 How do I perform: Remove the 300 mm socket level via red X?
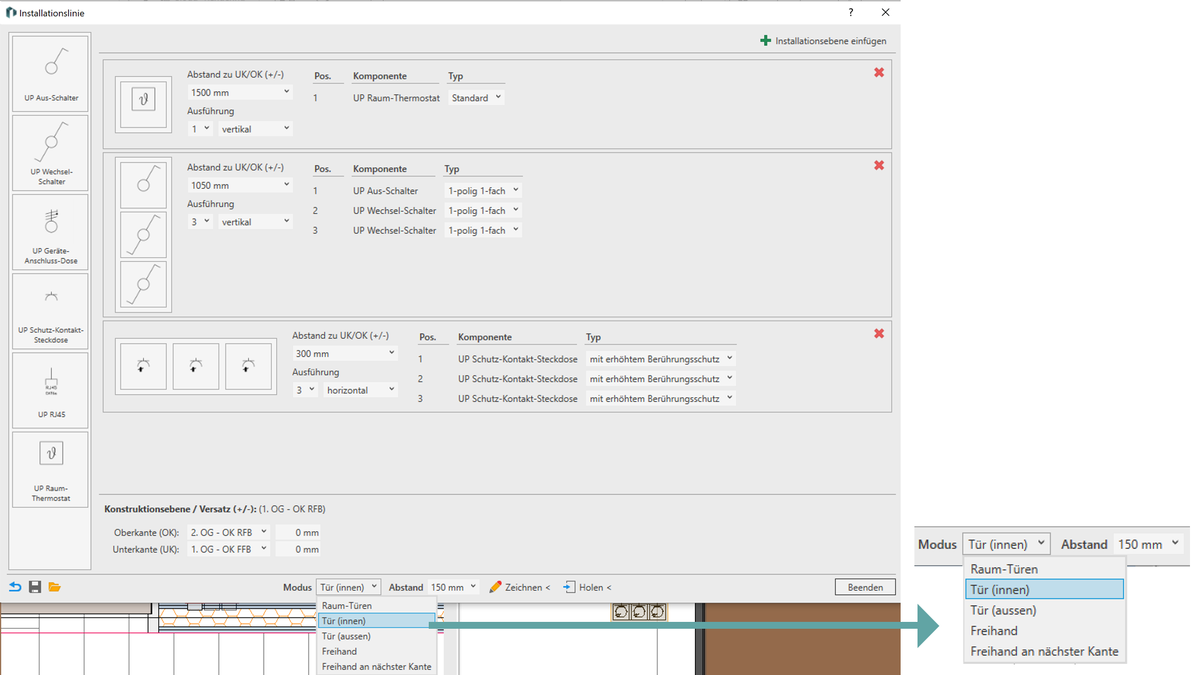(879, 334)
